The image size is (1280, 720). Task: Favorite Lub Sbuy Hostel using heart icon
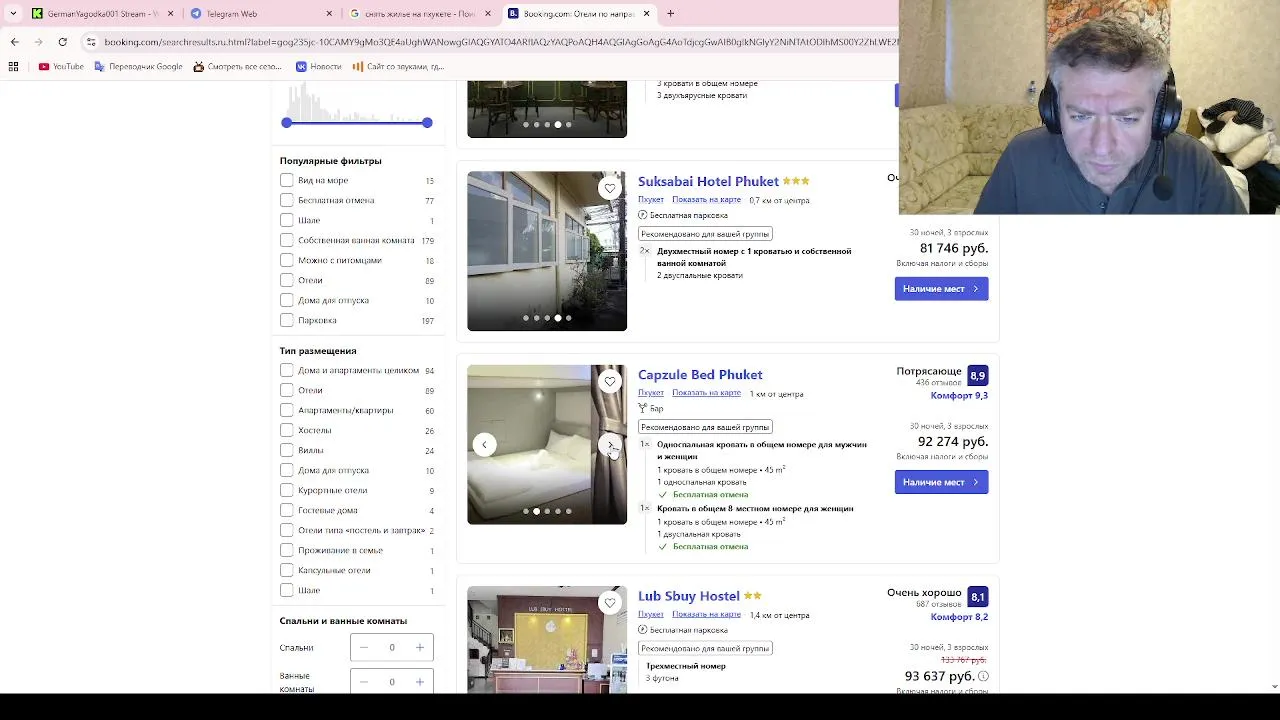click(610, 602)
